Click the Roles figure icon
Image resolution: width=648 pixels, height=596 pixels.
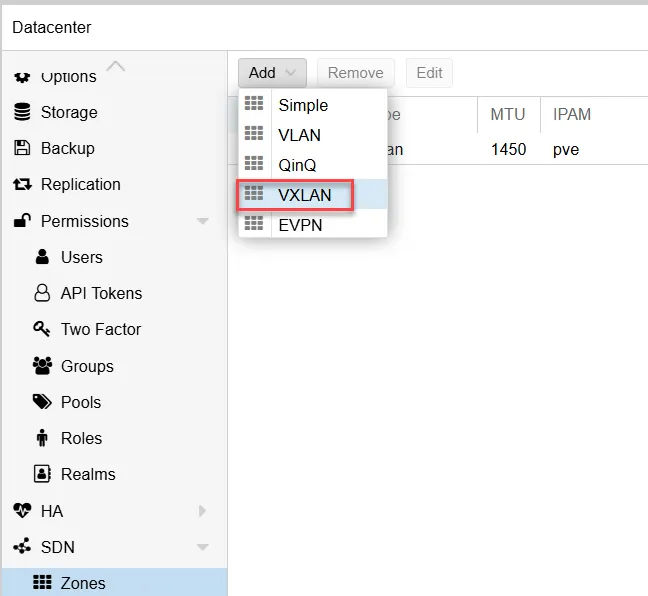(42, 438)
